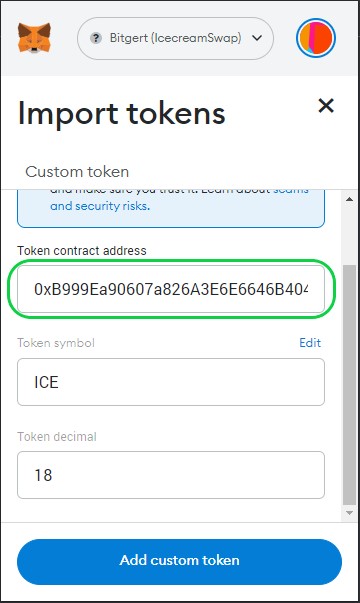Expand the network selector chevron
The width and height of the screenshot is (360, 603).
coord(257,38)
